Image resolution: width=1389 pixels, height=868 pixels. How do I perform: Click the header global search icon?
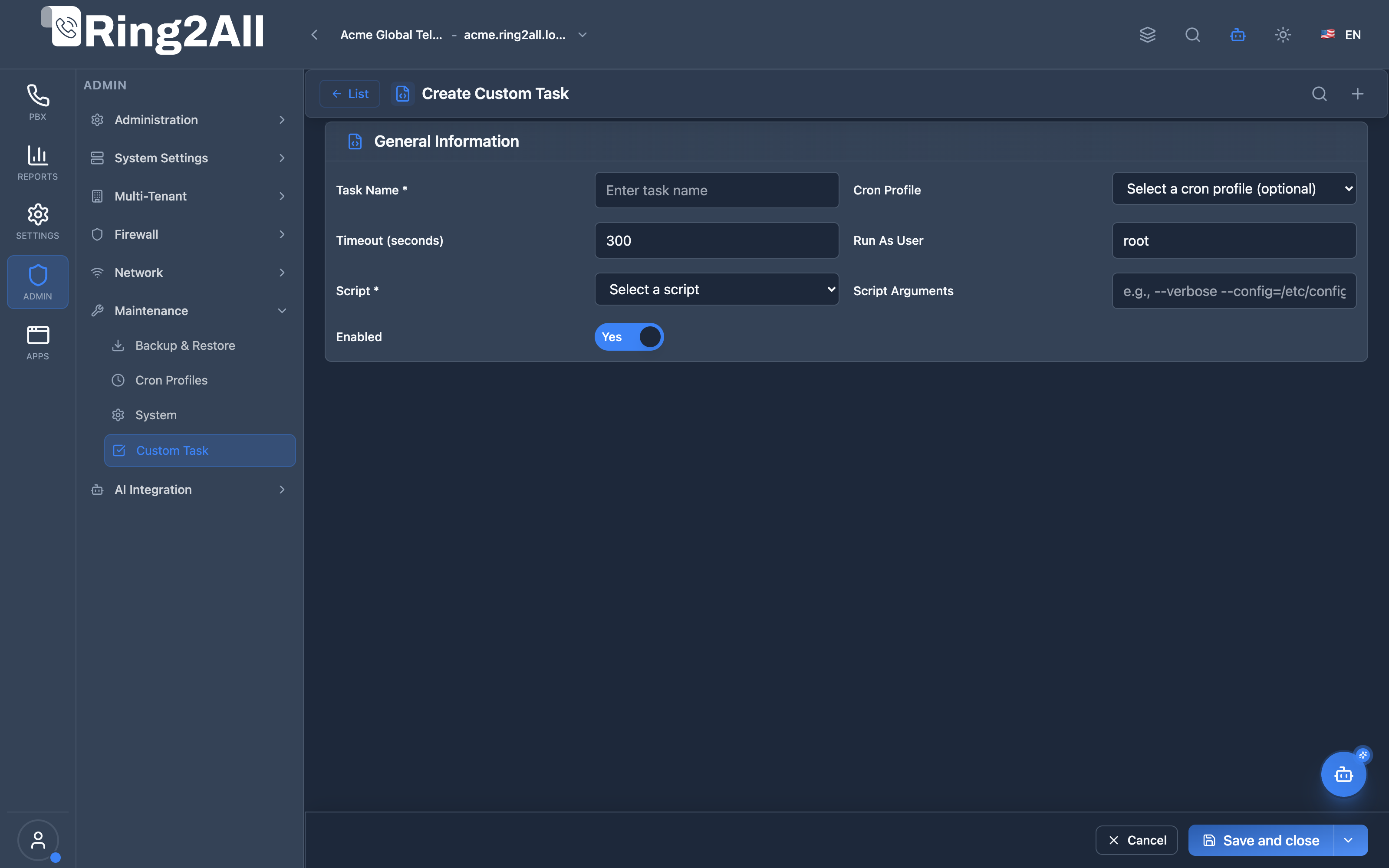(x=1193, y=34)
